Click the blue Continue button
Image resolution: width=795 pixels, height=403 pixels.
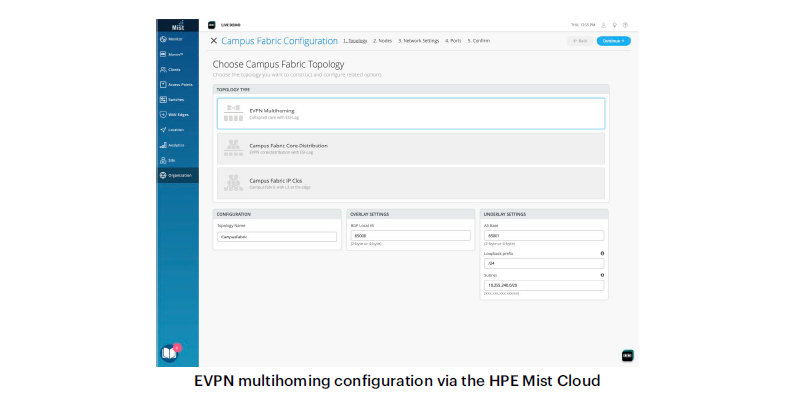pos(613,41)
